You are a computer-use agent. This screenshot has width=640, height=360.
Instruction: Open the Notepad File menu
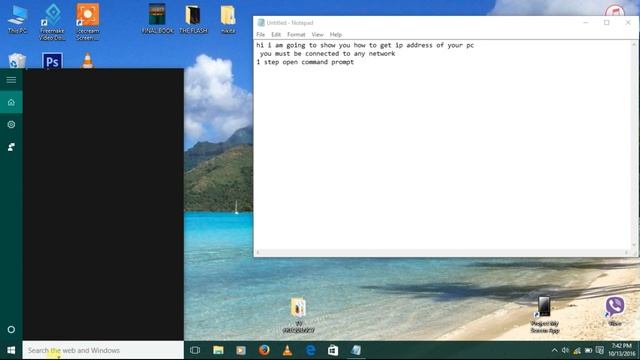pyautogui.click(x=260, y=35)
